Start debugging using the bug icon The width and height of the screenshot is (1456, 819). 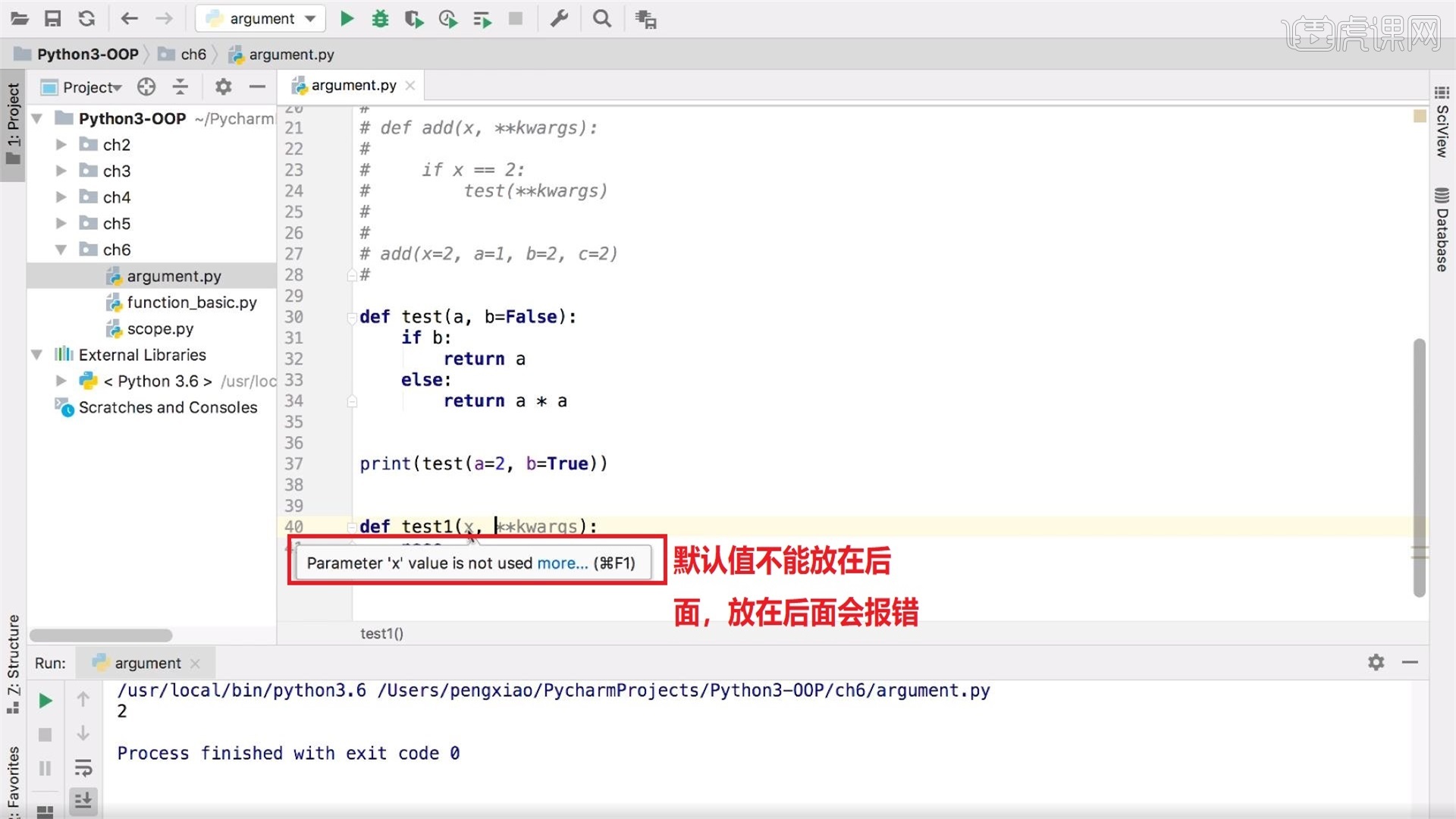tap(380, 18)
